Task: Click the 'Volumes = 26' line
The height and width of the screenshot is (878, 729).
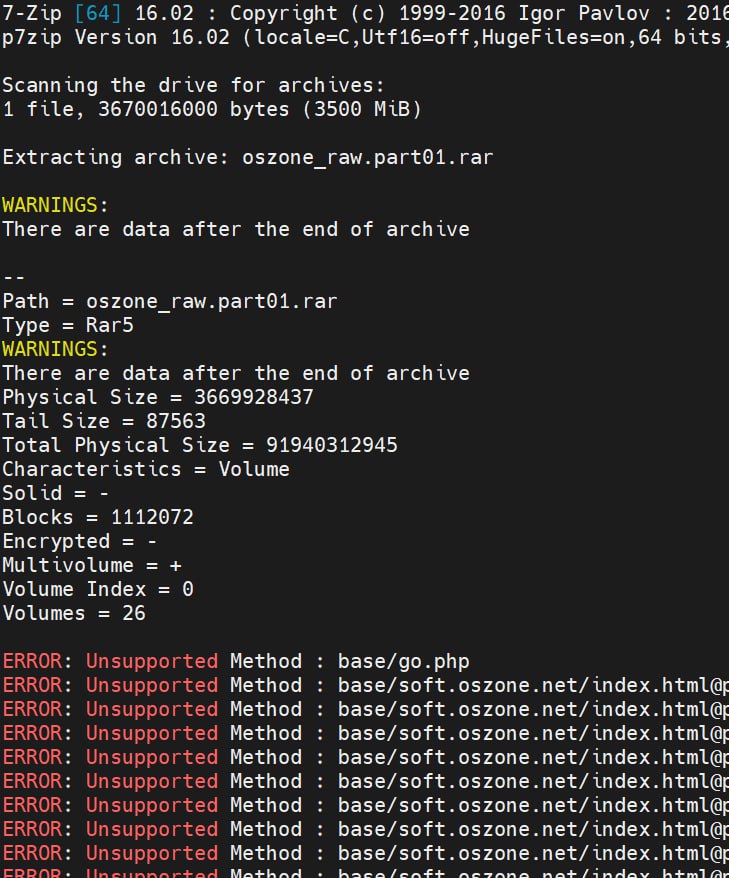Action: (74, 613)
